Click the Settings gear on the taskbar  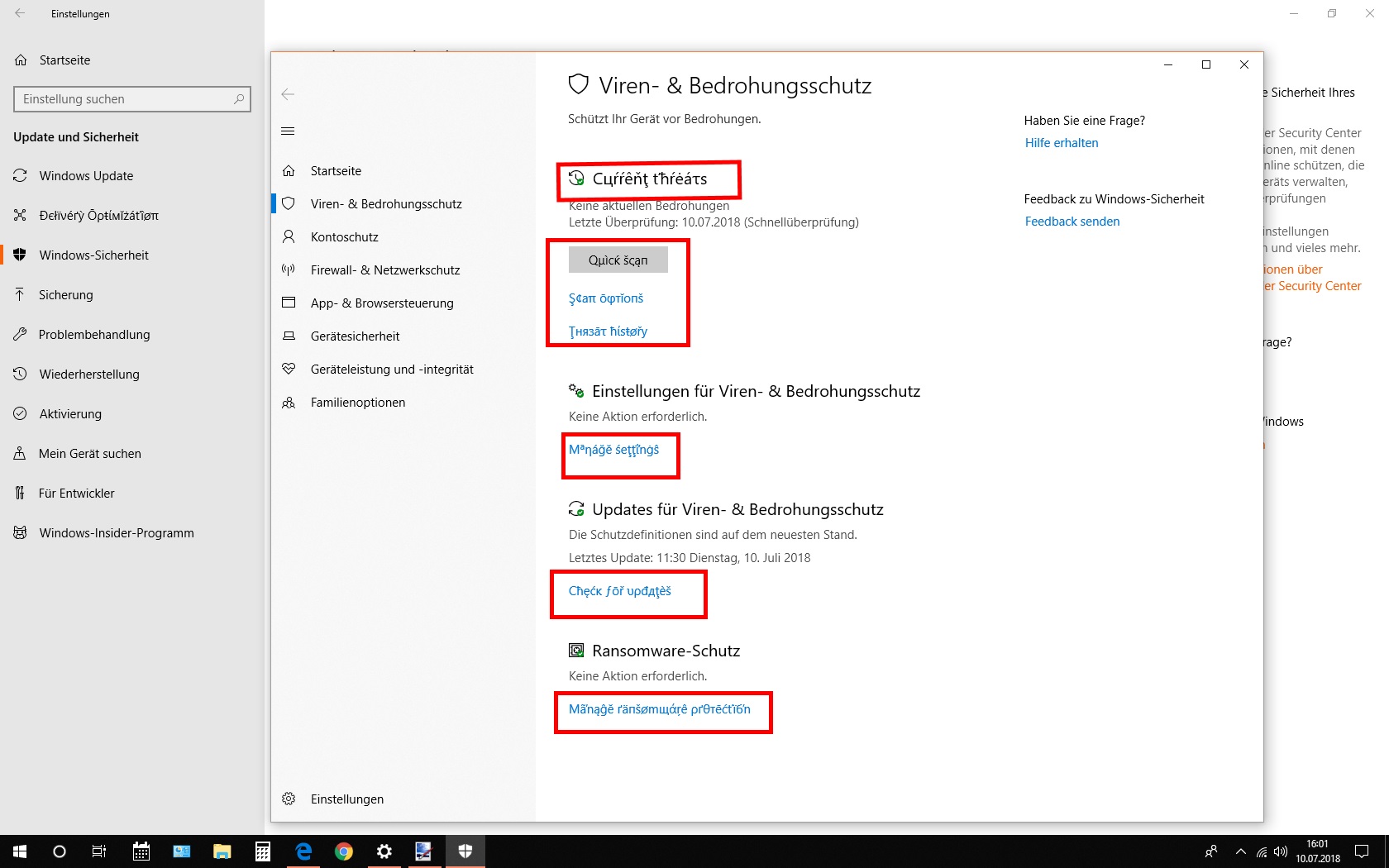coord(384,851)
